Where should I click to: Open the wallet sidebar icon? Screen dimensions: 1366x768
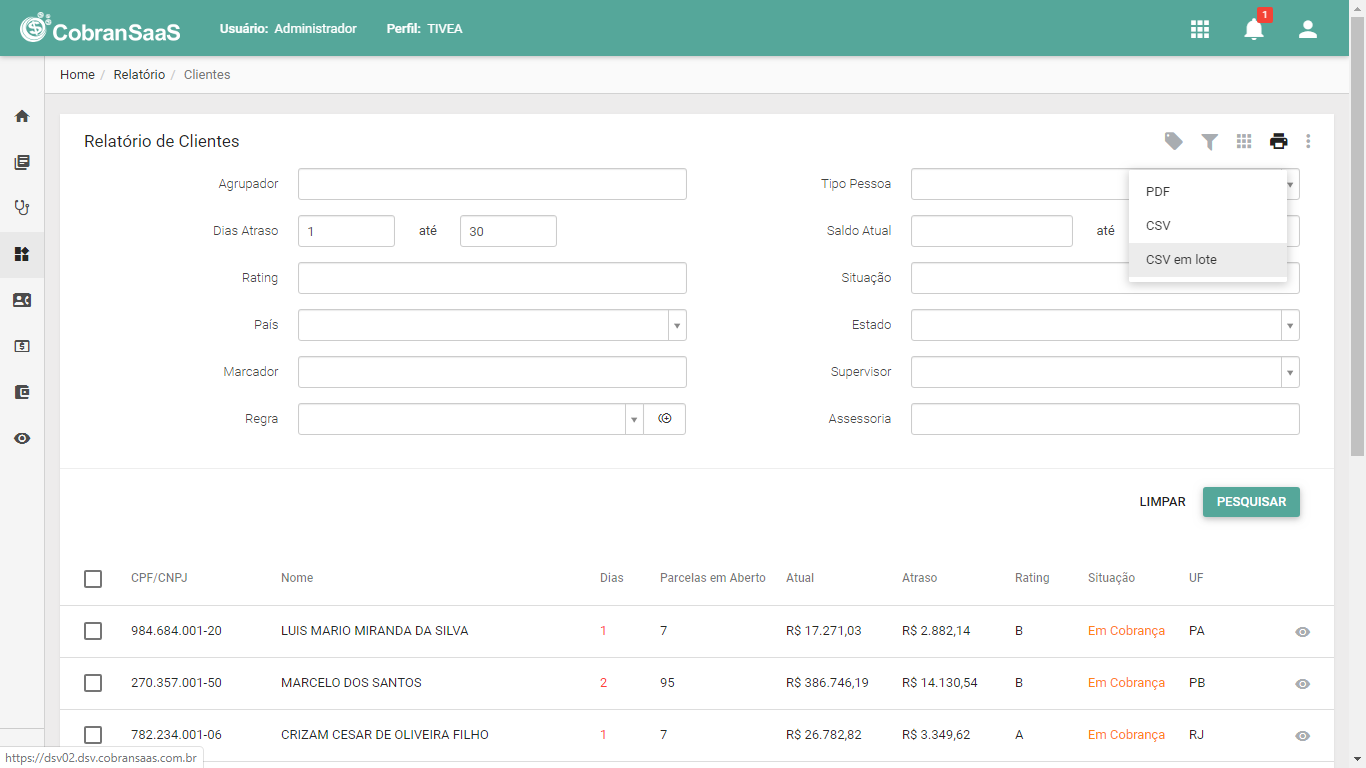(22, 392)
